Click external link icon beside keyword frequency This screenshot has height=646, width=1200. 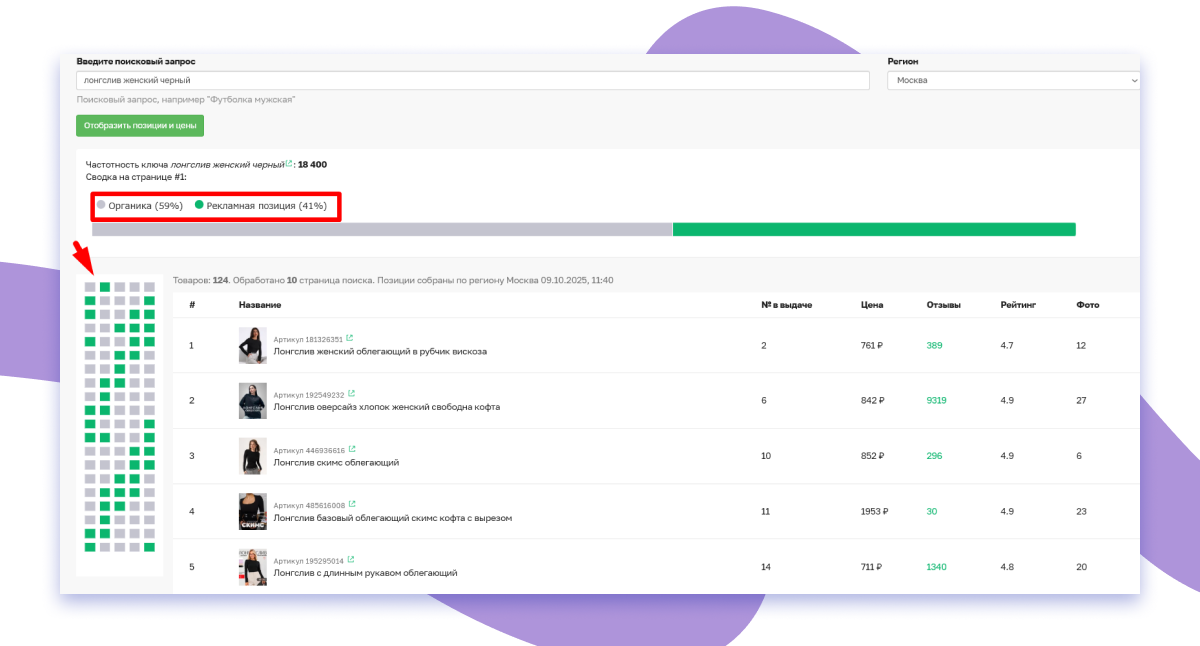pos(289,163)
